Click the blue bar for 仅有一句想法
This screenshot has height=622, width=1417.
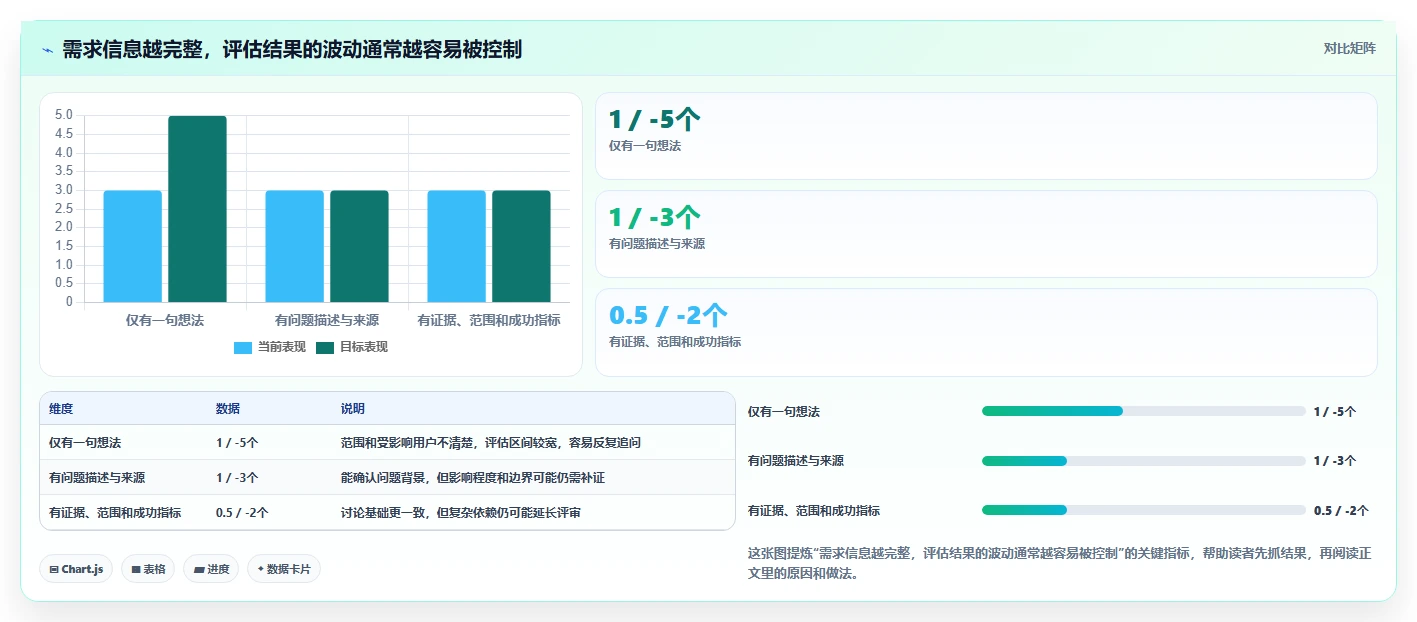click(x=133, y=246)
